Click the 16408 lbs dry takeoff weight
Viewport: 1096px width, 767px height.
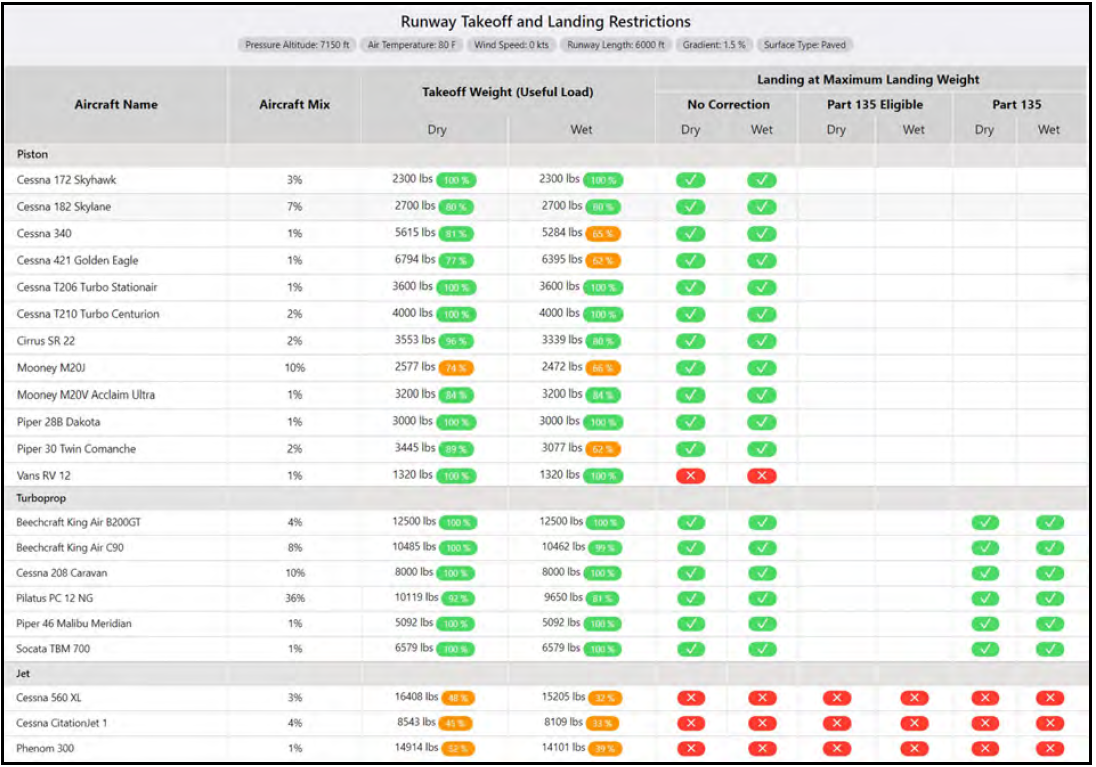point(417,697)
